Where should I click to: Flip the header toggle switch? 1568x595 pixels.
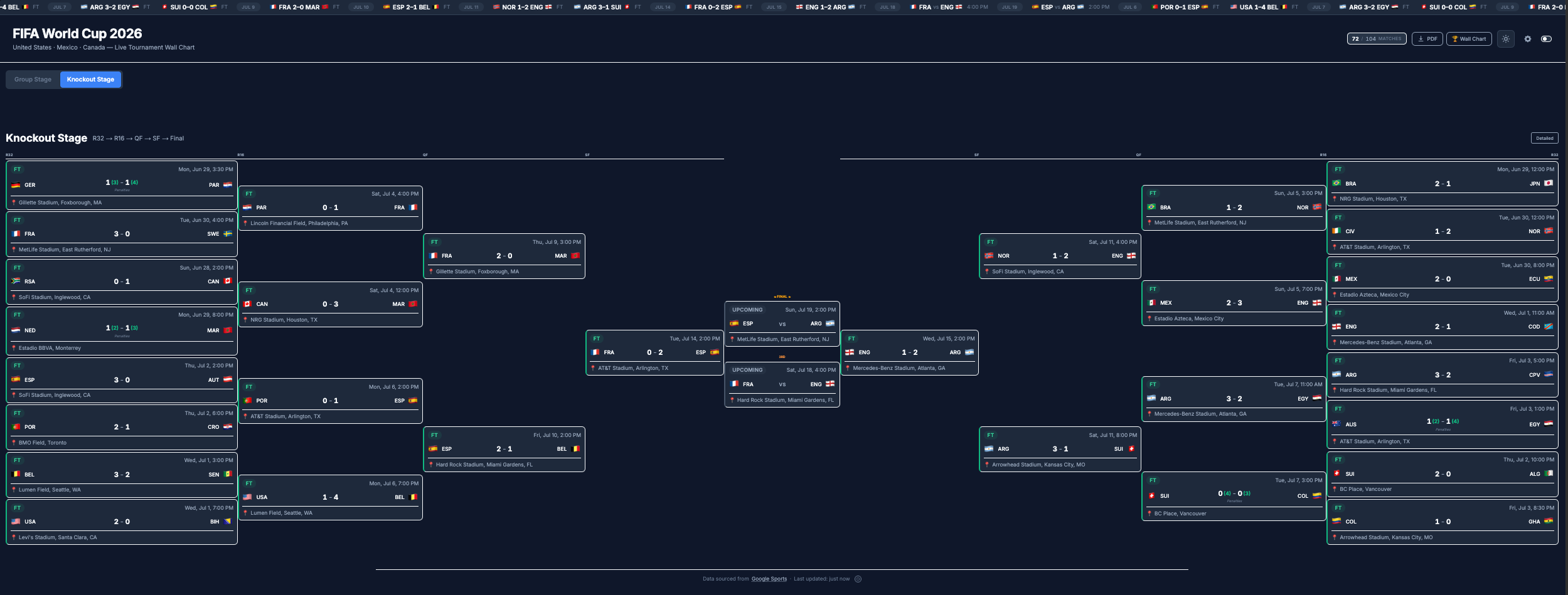point(1547,39)
